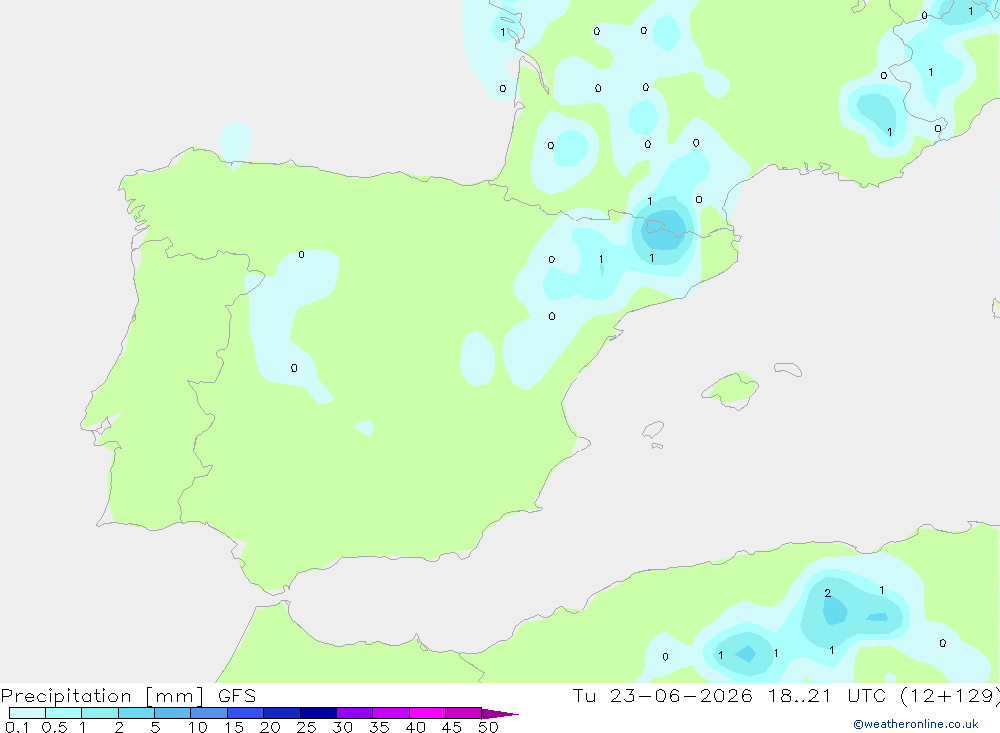
Task: Click the legend label '50'
Action: tap(488, 727)
